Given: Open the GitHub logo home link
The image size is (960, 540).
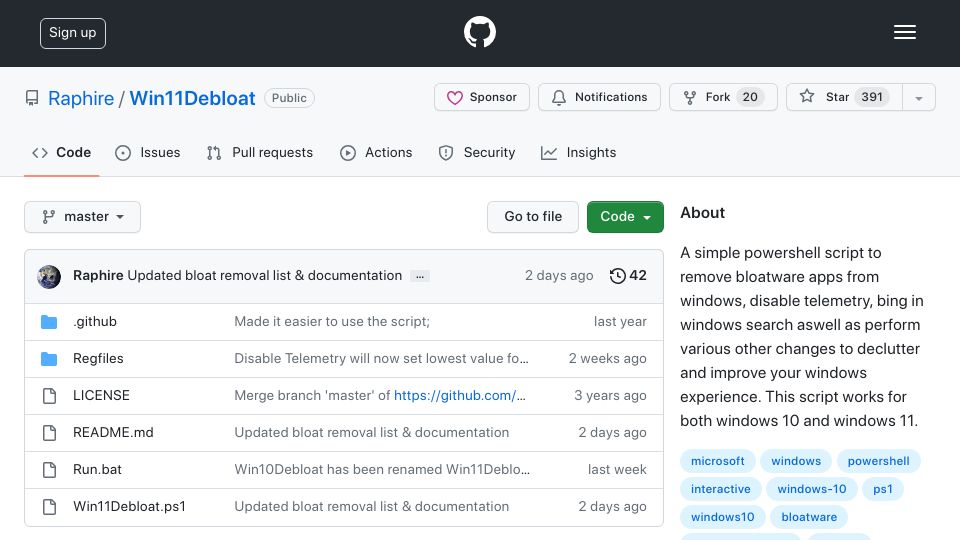Looking at the screenshot, I should (479, 32).
